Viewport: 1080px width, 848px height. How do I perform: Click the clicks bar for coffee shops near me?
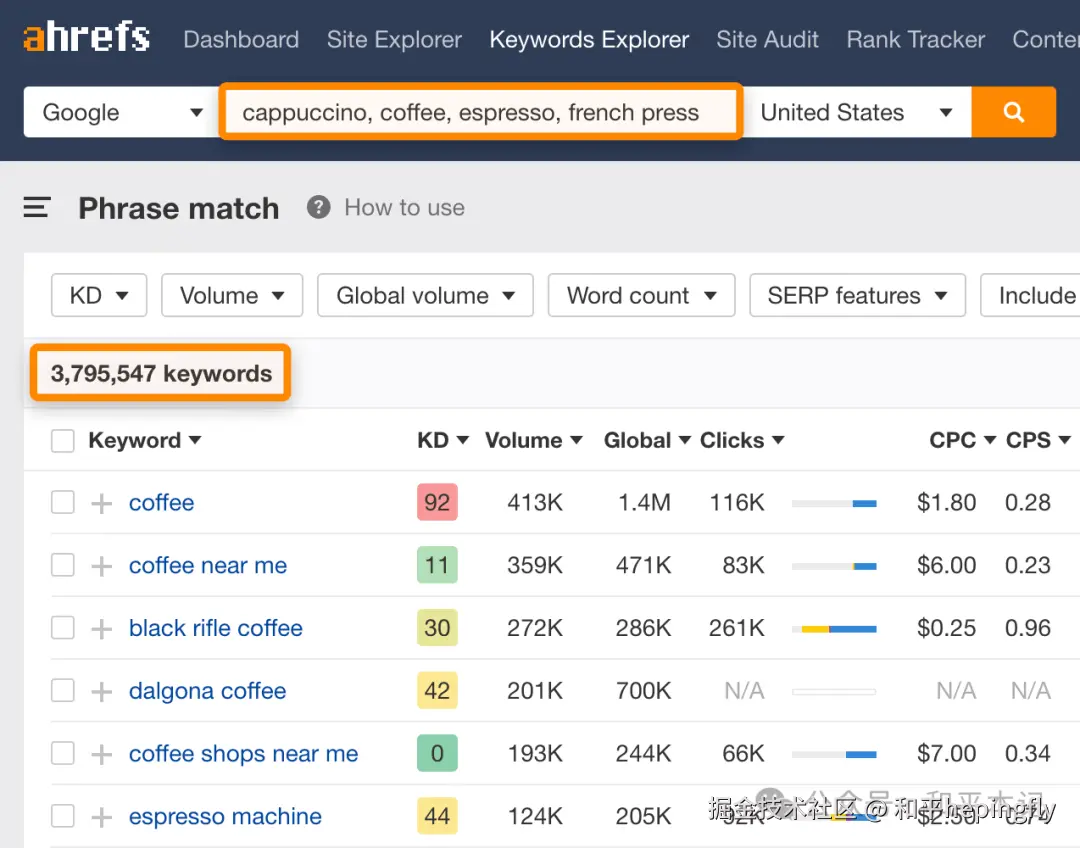coord(834,754)
